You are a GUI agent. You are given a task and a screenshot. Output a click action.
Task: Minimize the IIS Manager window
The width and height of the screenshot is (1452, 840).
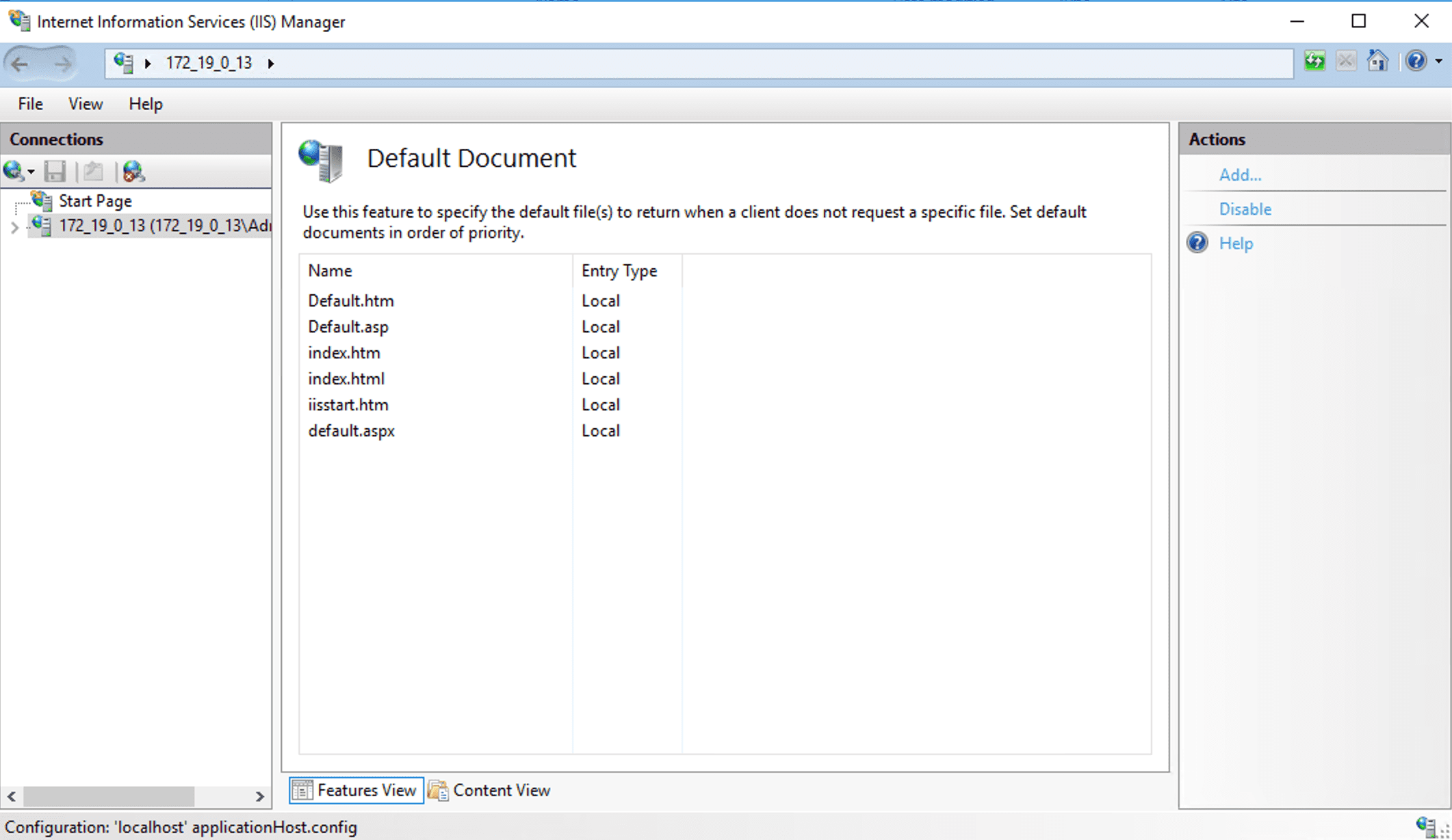1297,21
